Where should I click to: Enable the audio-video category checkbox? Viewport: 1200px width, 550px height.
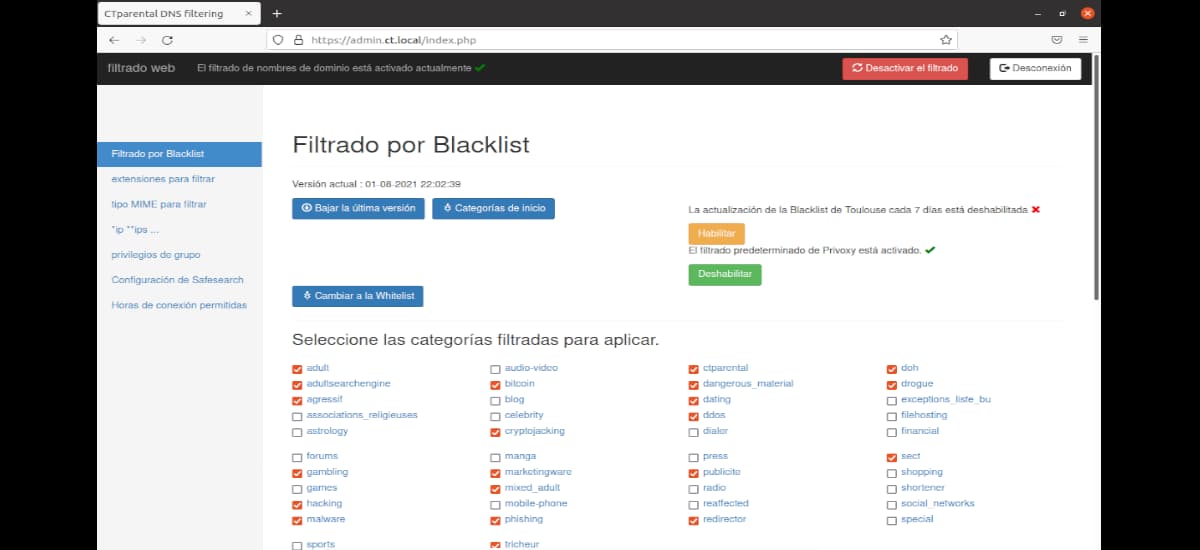(x=495, y=369)
